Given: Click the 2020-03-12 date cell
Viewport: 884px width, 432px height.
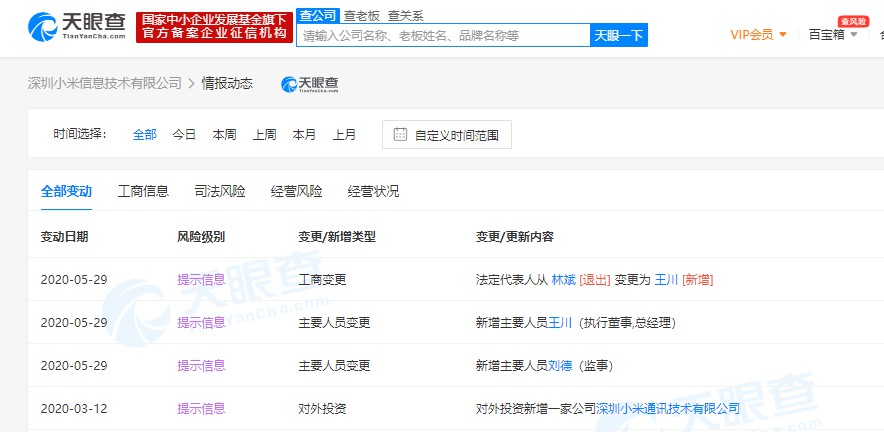Looking at the screenshot, I should tap(74, 408).
